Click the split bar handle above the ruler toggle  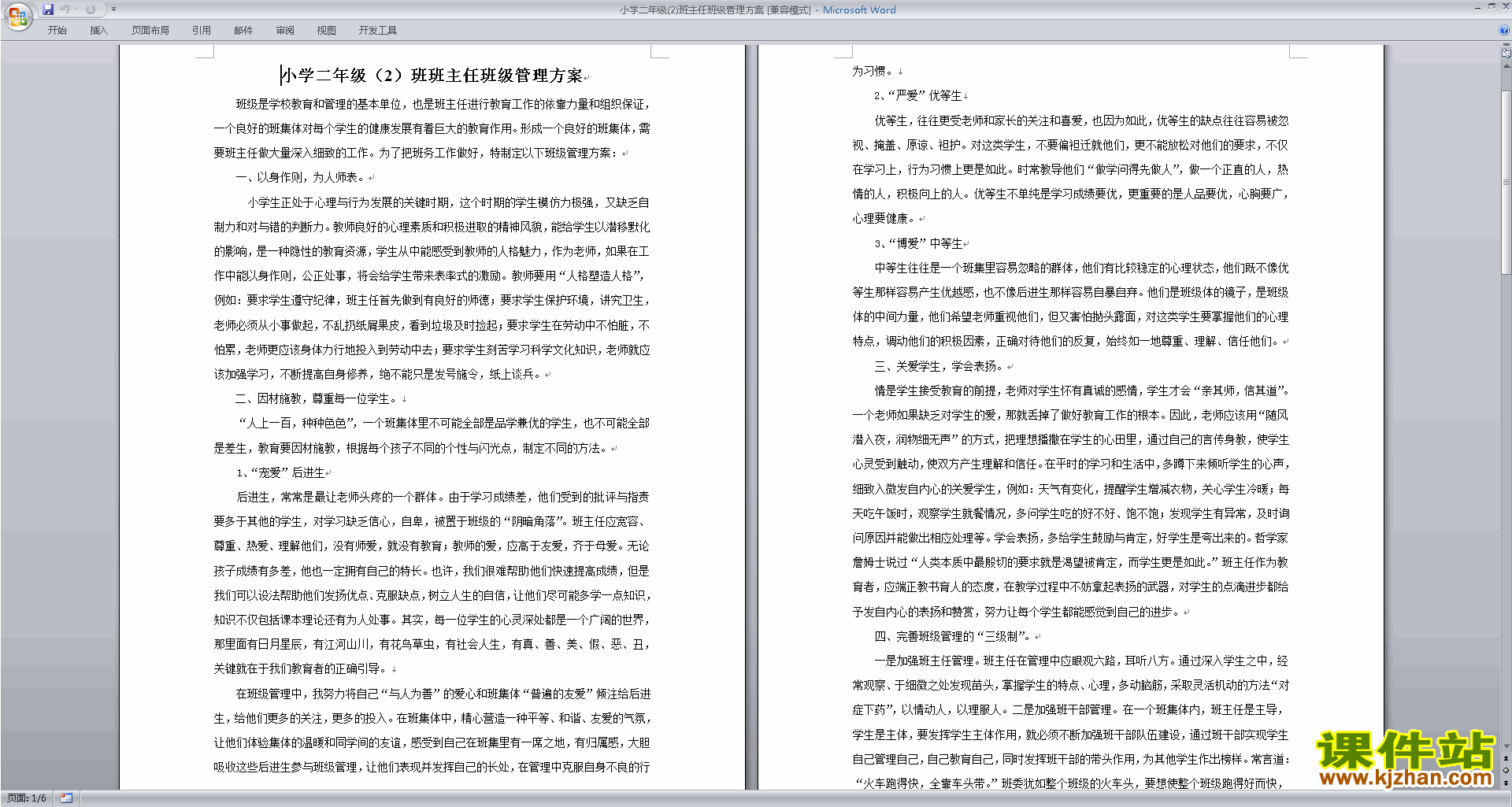[1506, 46]
